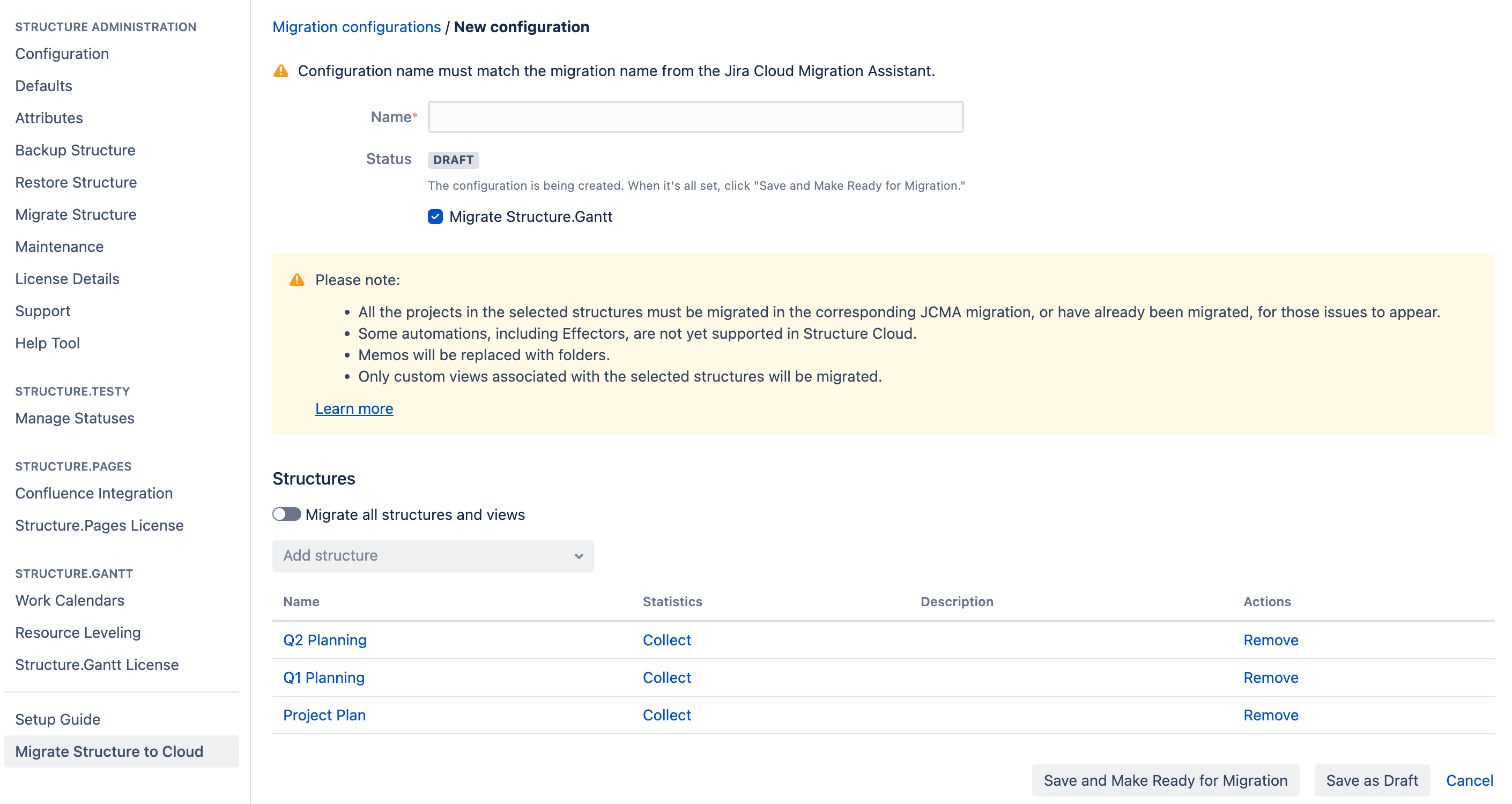
Task: Click the Name input field
Action: pyautogui.click(x=694, y=117)
